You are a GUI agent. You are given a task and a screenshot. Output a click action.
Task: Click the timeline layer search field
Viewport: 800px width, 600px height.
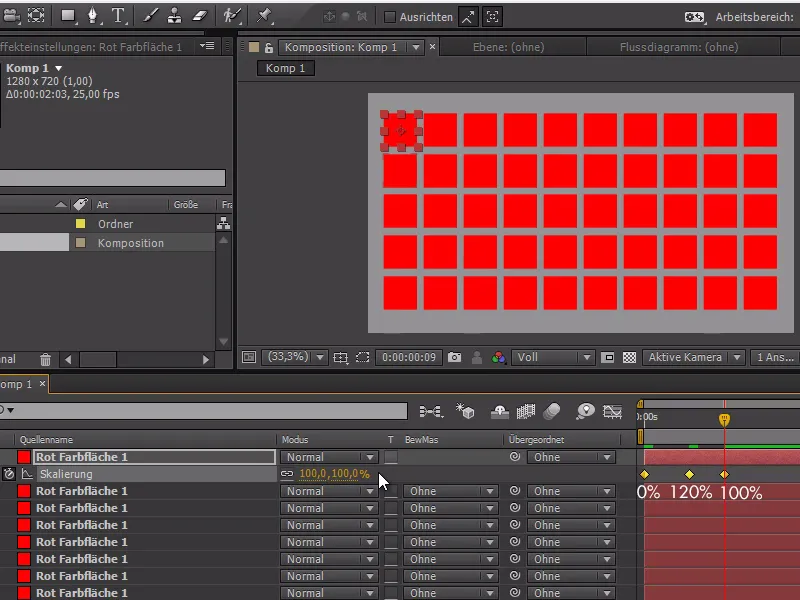pos(204,411)
